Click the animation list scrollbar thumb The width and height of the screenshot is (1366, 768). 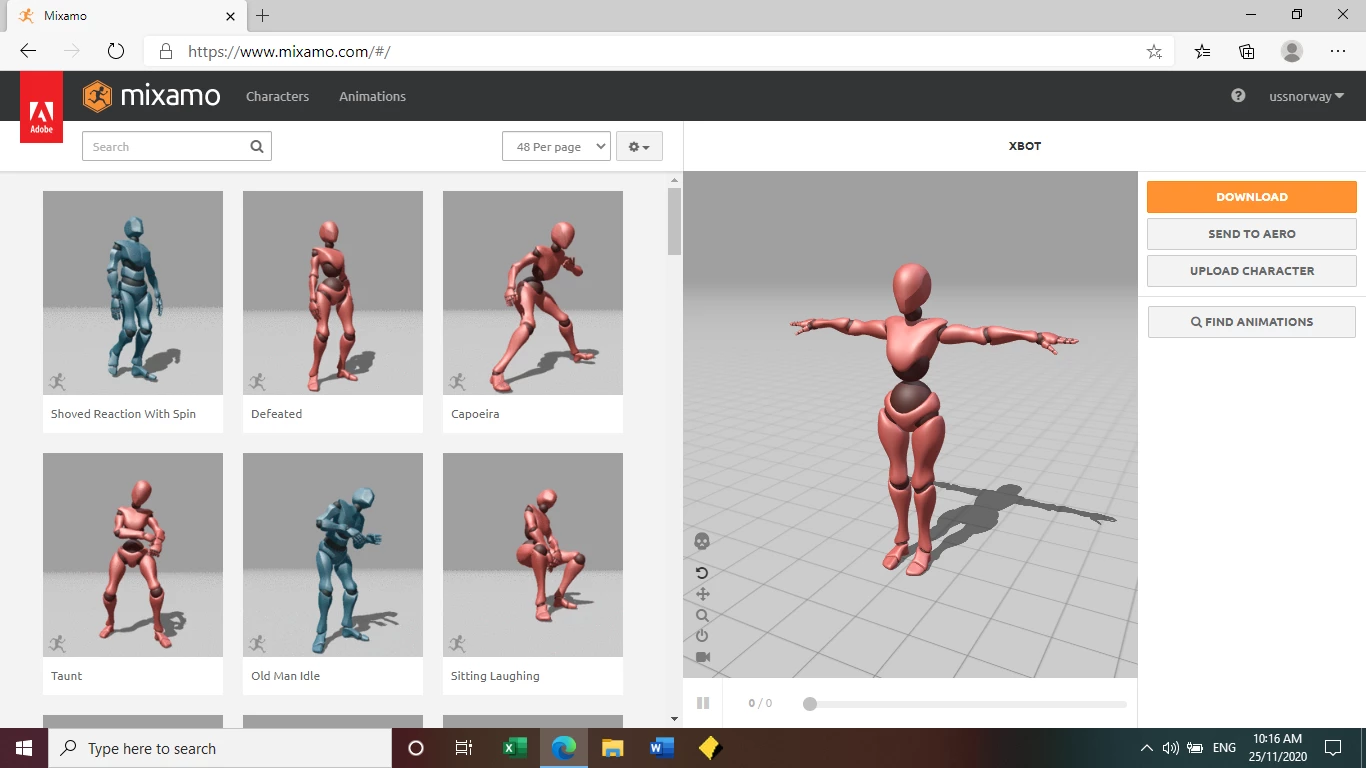(674, 221)
